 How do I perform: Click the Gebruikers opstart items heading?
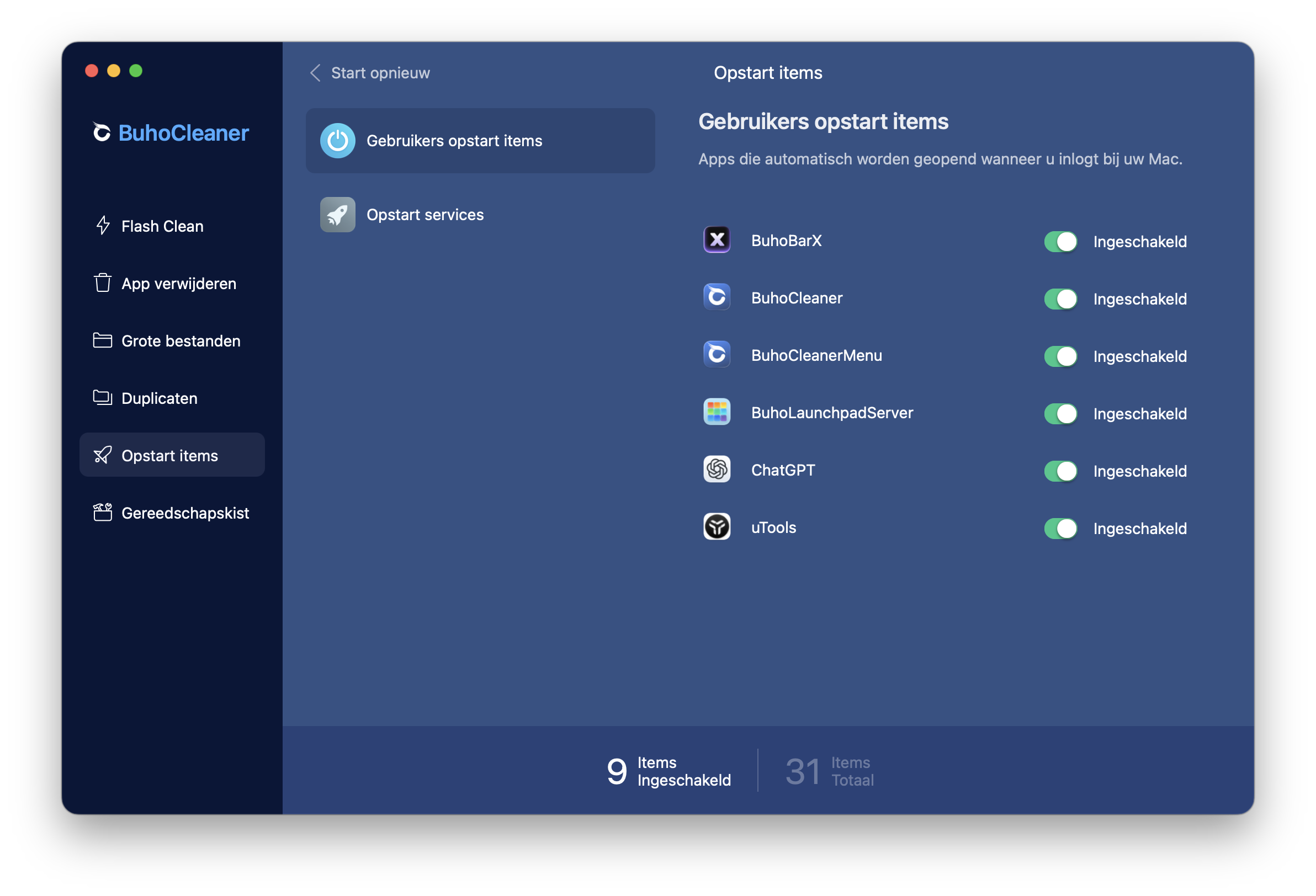(823, 122)
